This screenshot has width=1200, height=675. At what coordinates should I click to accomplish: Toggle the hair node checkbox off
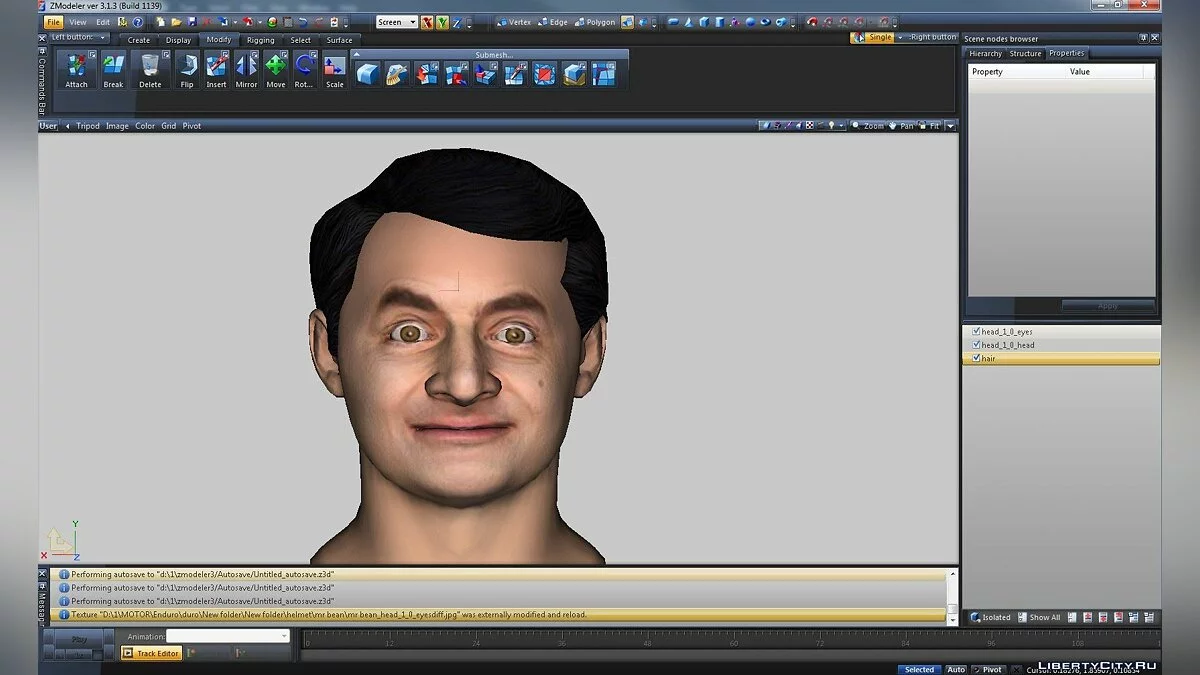977,358
